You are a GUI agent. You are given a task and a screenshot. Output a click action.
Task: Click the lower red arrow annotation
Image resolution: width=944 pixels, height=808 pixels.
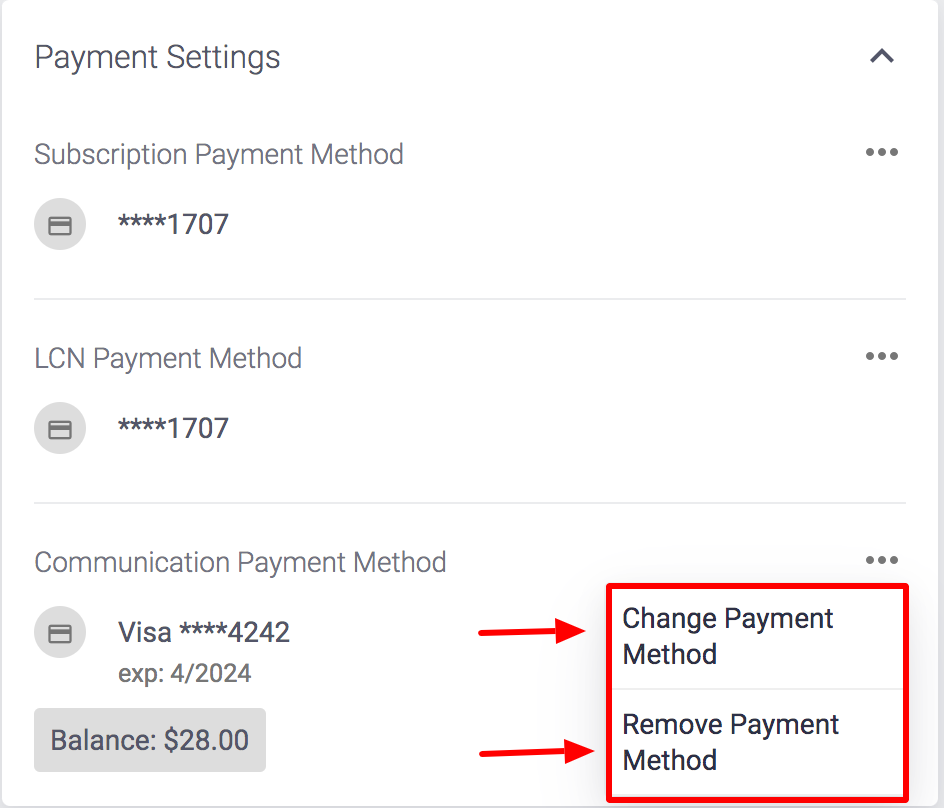click(x=536, y=752)
